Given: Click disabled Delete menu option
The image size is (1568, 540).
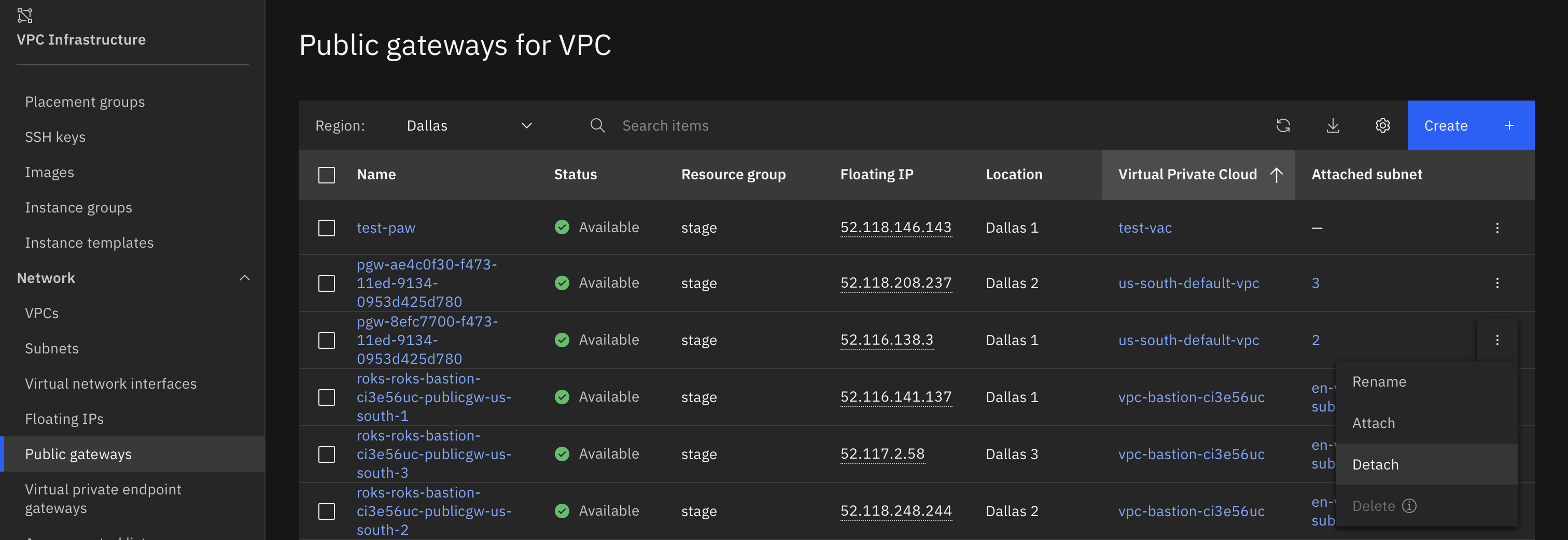Looking at the screenshot, I should coord(1426,506).
